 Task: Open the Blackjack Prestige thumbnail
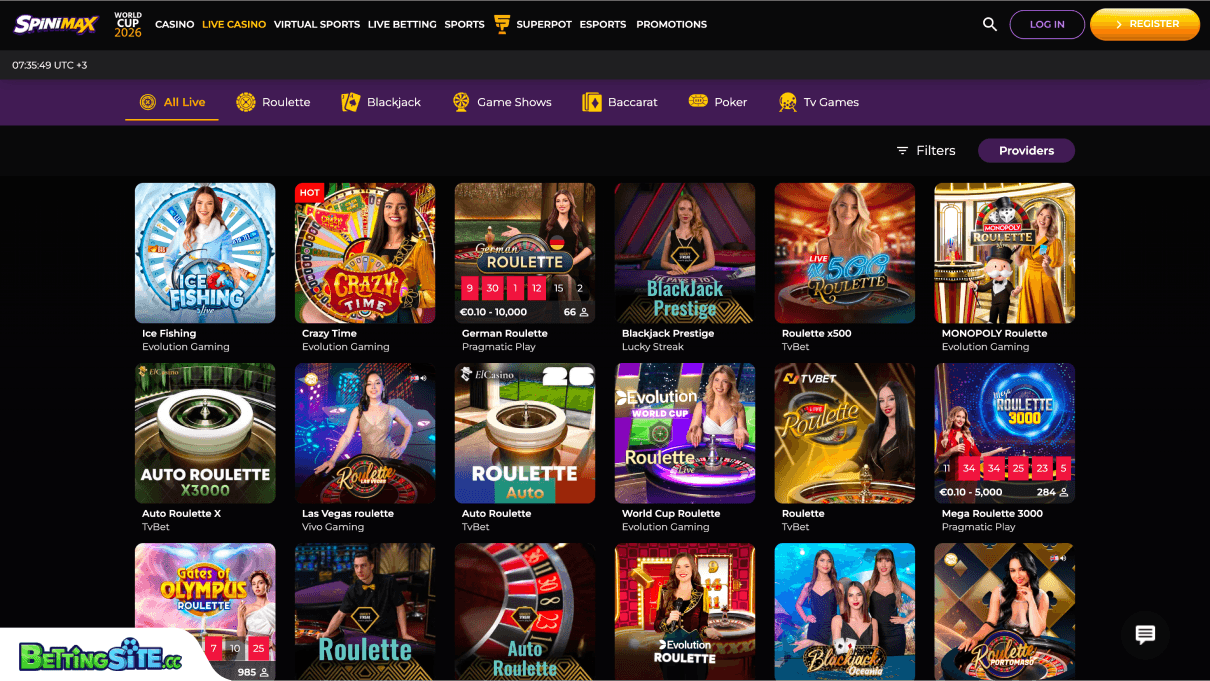[x=685, y=253]
